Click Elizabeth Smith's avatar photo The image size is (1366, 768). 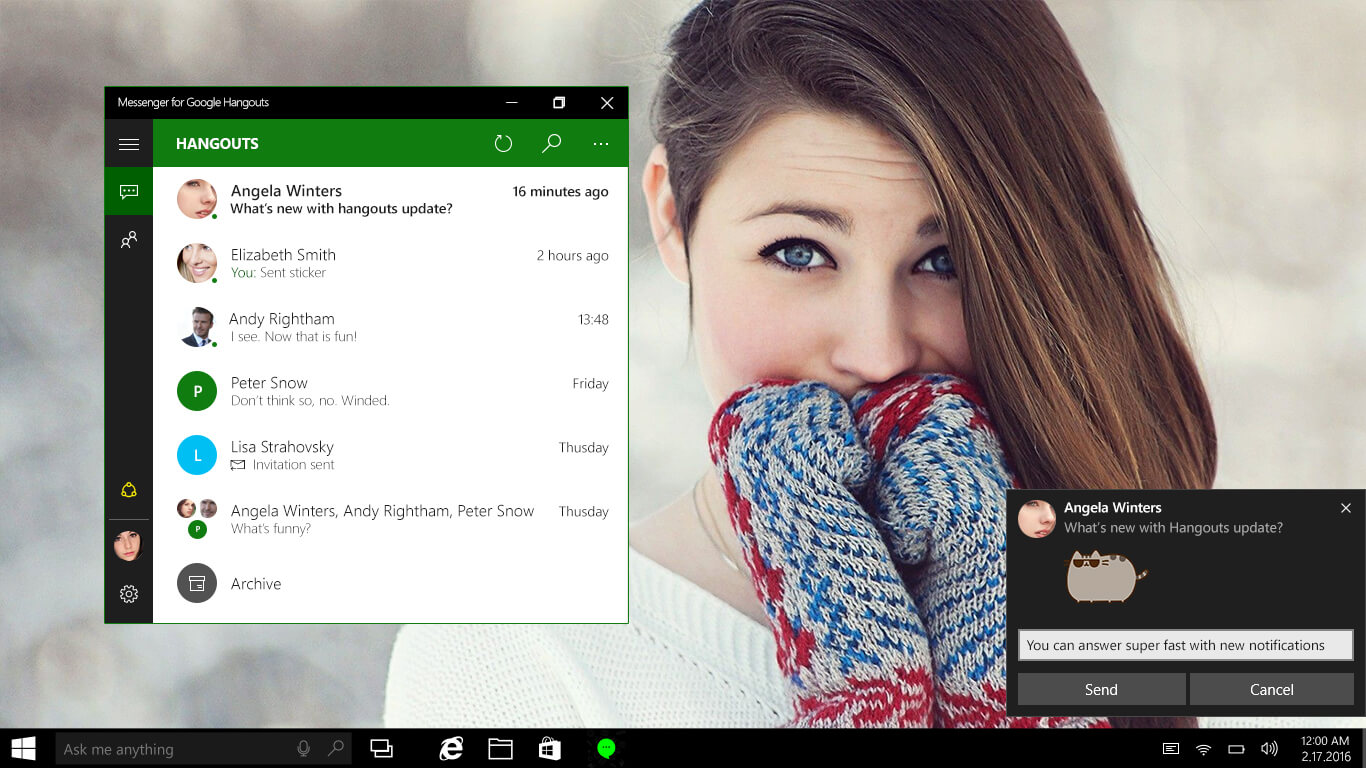click(x=197, y=263)
